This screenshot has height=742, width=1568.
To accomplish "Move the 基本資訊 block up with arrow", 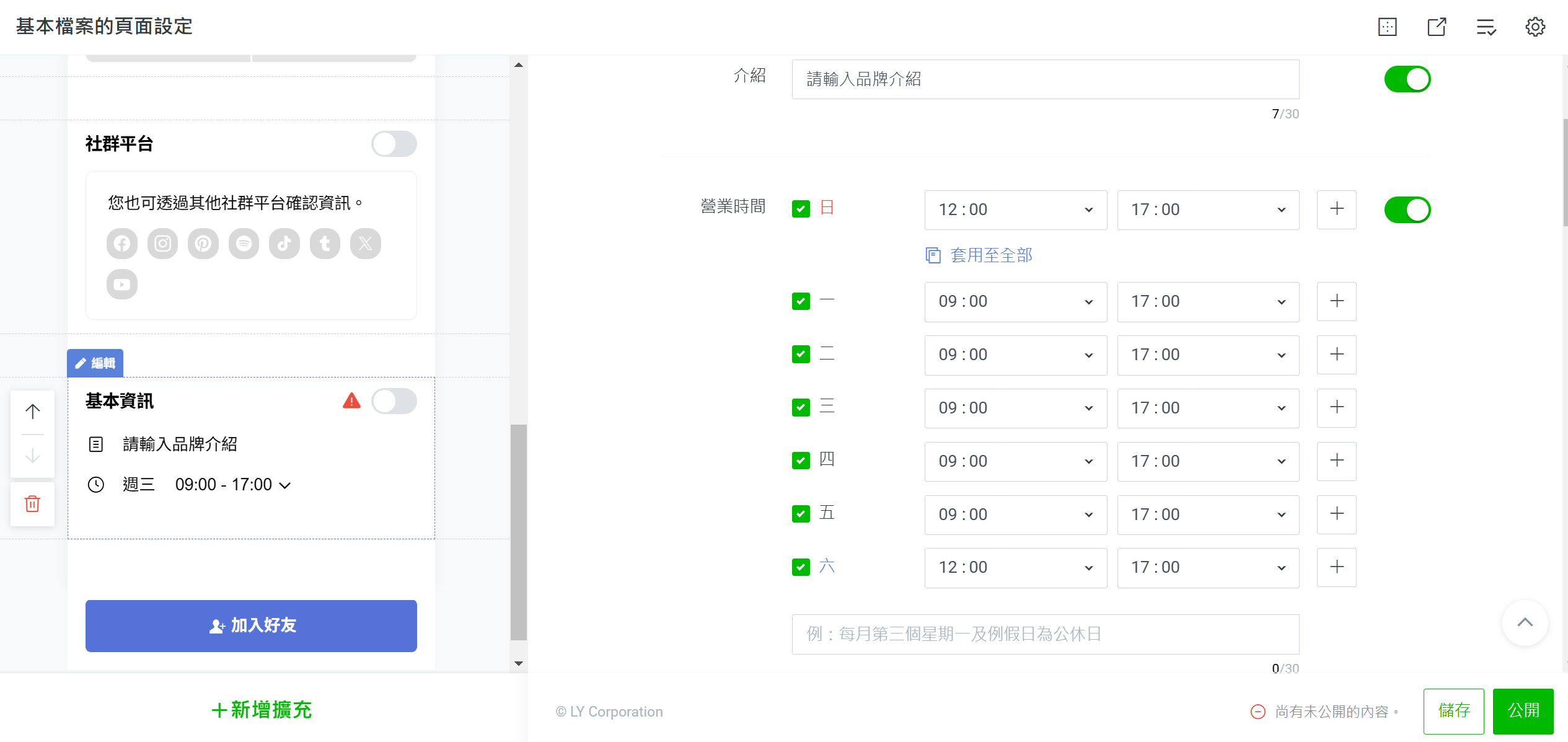I will (x=32, y=410).
